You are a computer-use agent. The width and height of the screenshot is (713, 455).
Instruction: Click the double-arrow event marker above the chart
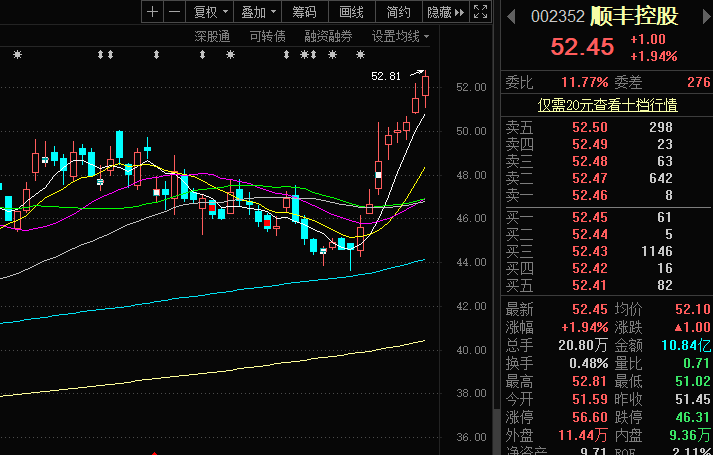(104, 54)
